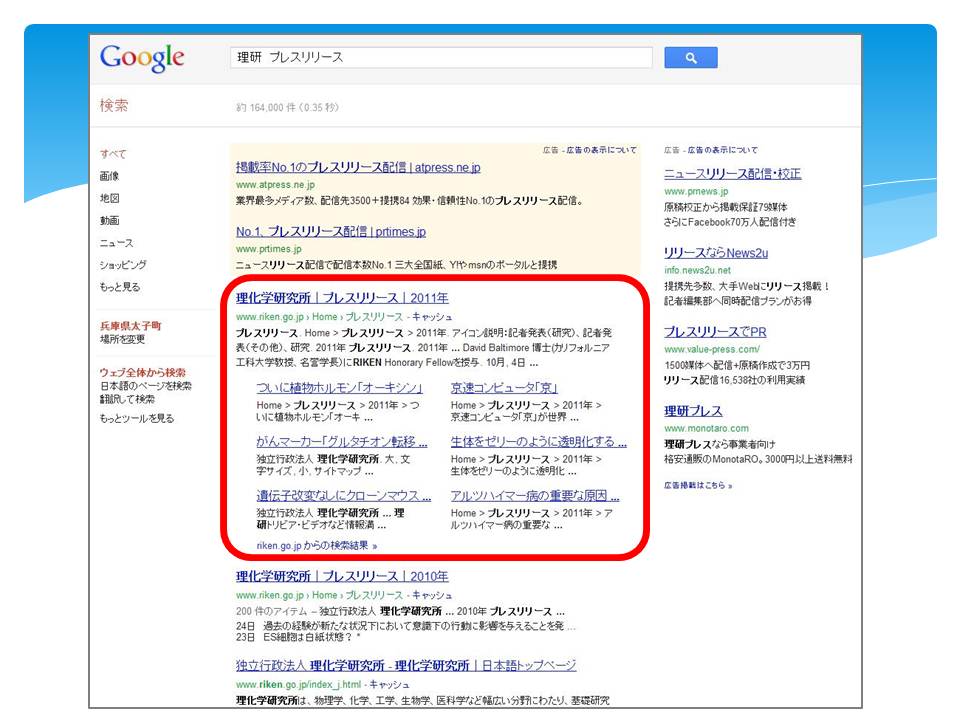960x720 pixels.
Task: Click the www.riken.go.jp/index_j.html green URL
Action: tap(298, 684)
